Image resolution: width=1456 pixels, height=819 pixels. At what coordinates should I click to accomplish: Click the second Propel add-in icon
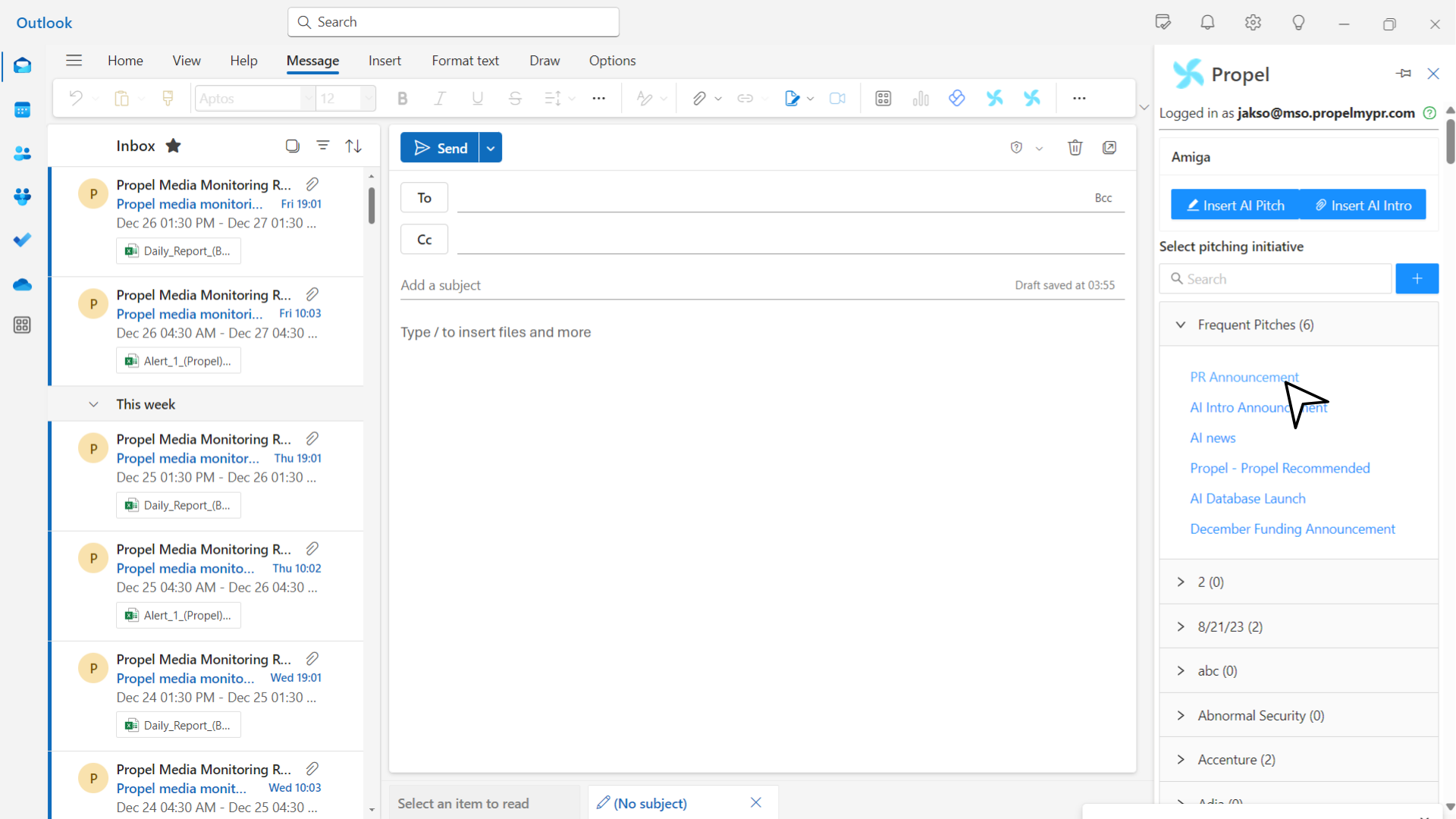[1032, 99]
